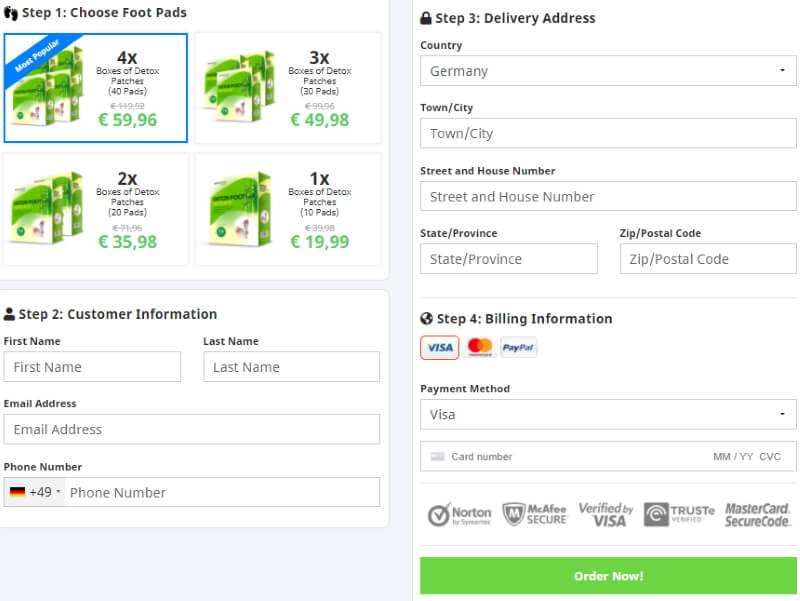The image size is (800, 601).
Task: Click the McAfee Secure badge
Action: (535, 515)
